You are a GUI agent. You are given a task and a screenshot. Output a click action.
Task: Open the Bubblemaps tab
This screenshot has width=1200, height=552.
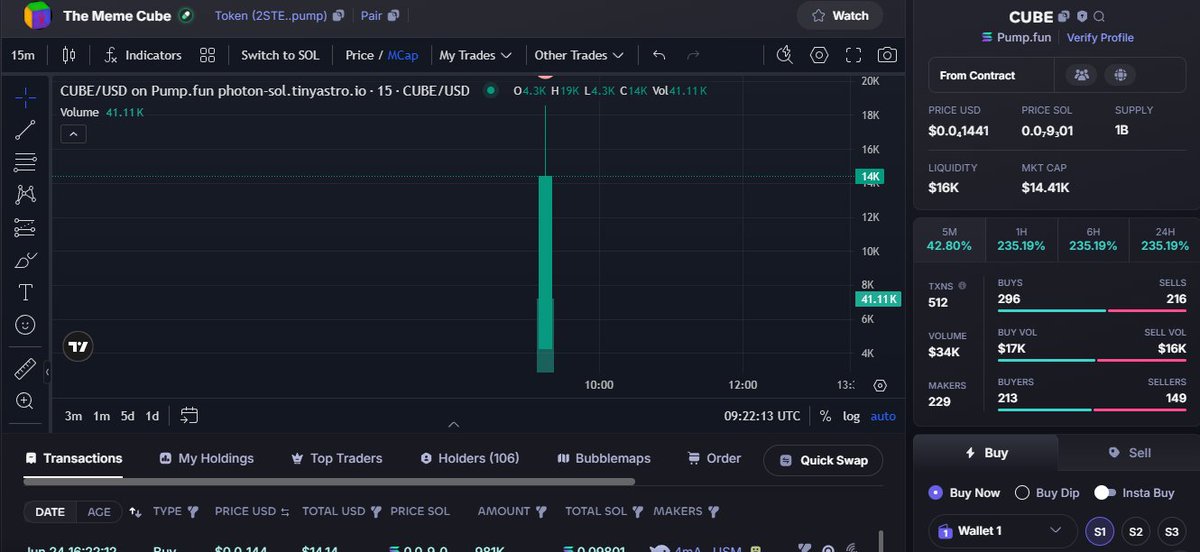(603, 458)
